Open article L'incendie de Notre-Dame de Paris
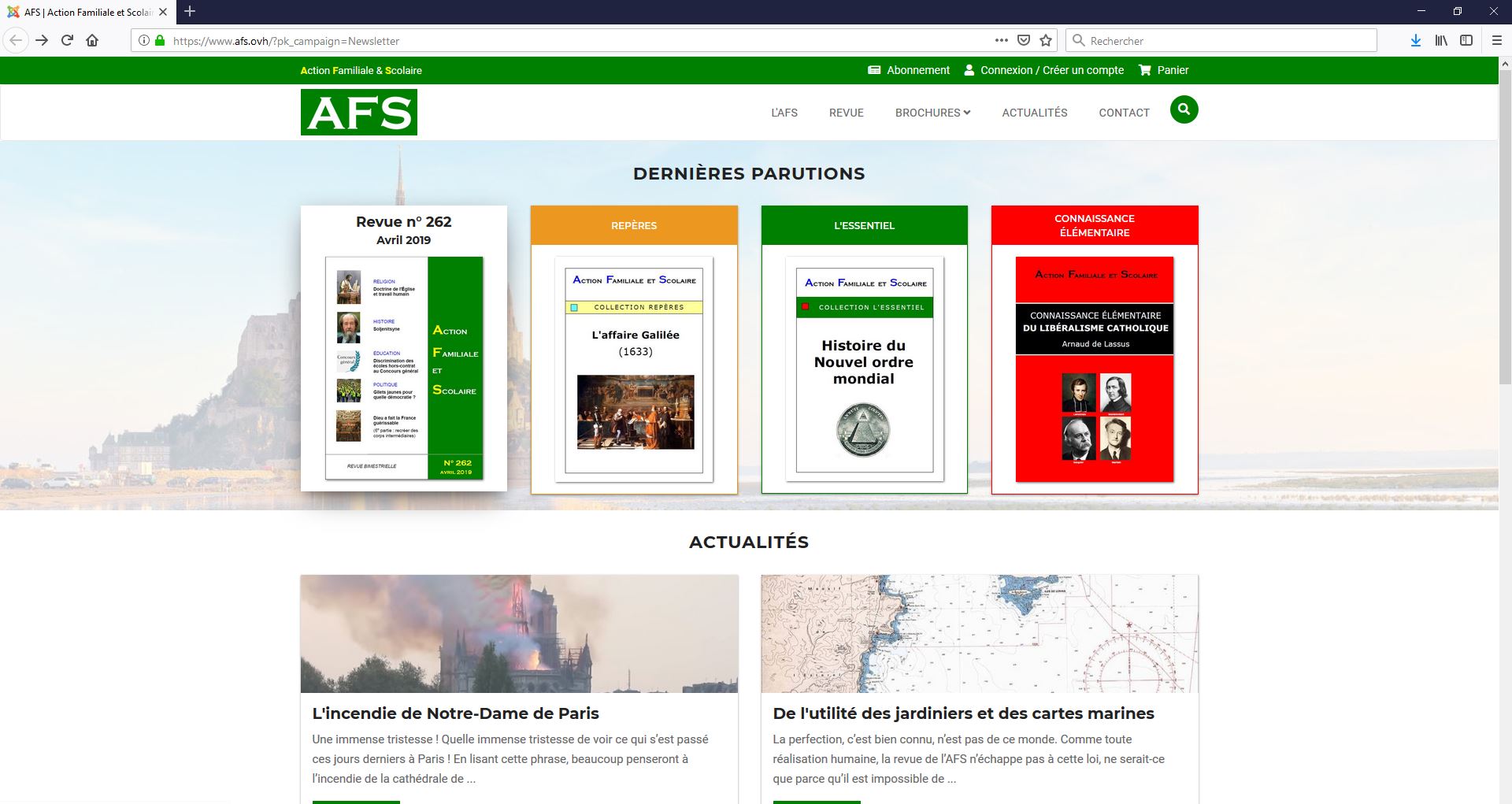This screenshot has height=804, width=1512. pos(455,713)
